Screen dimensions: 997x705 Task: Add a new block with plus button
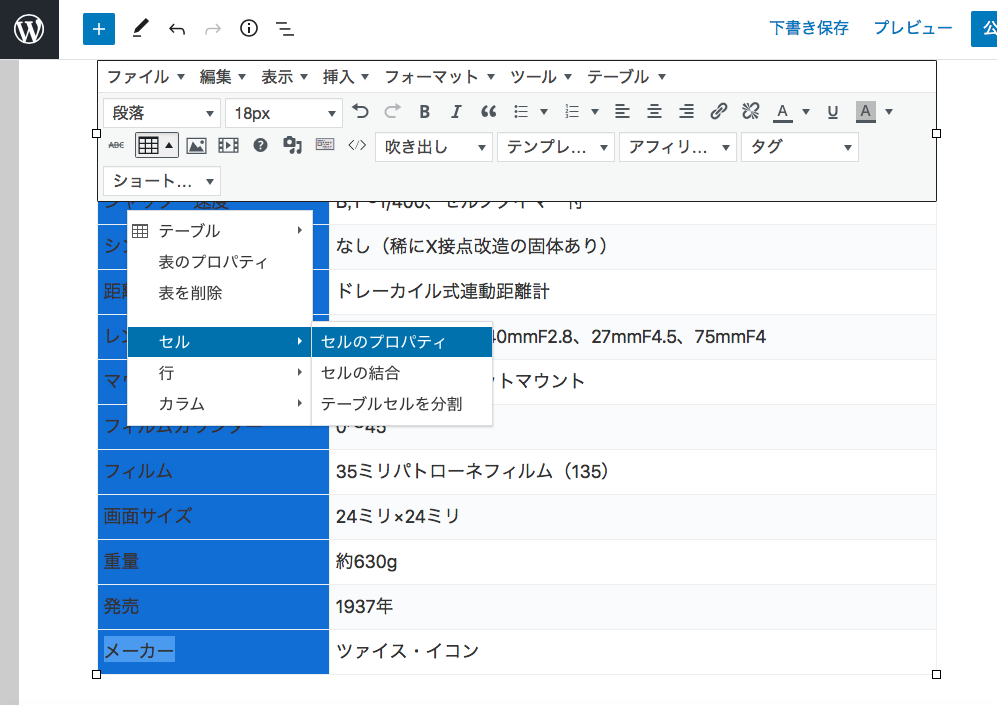point(99,29)
